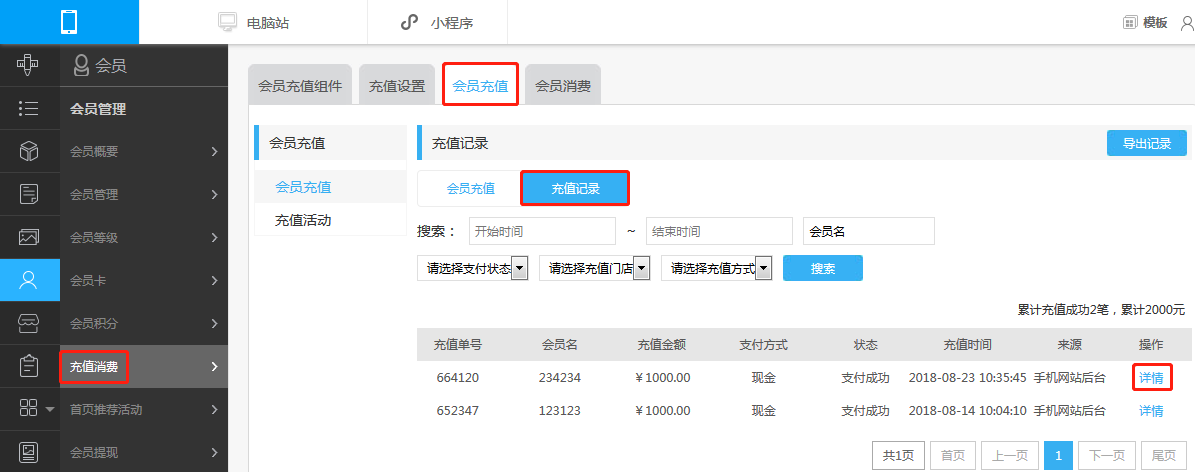The width and height of the screenshot is (1195, 472).
Task: Click order number 652347
Action: pyautogui.click(x=457, y=411)
